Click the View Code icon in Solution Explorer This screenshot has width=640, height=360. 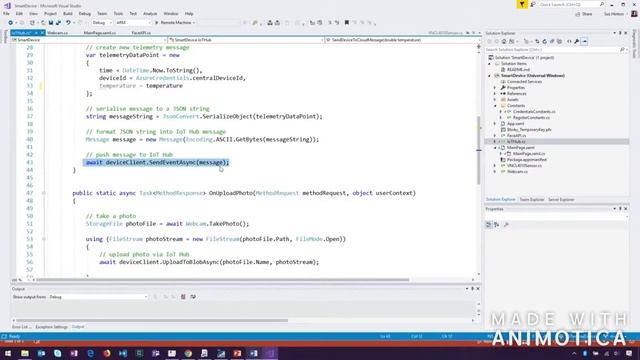(569, 41)
